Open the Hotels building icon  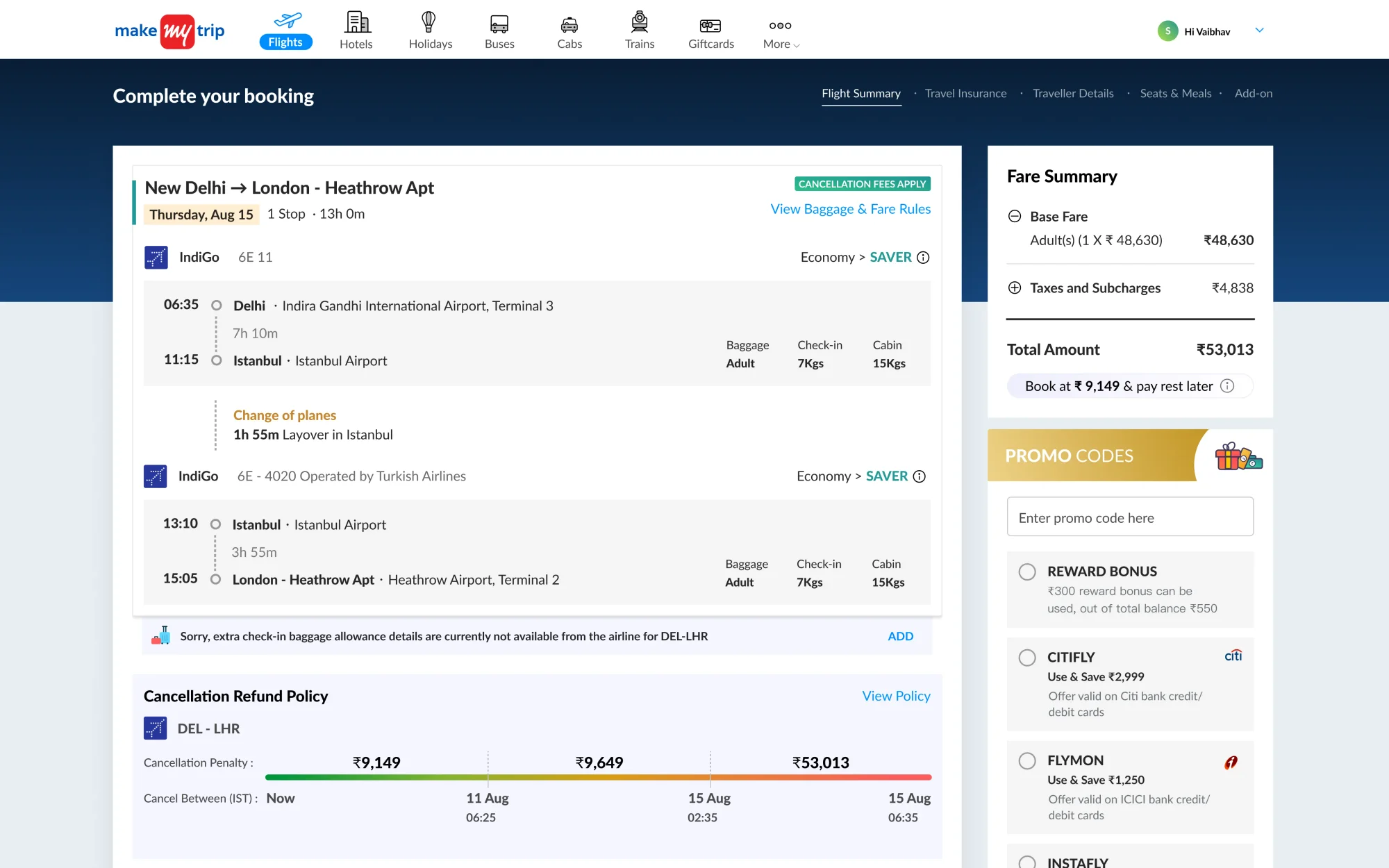point(357,22)
